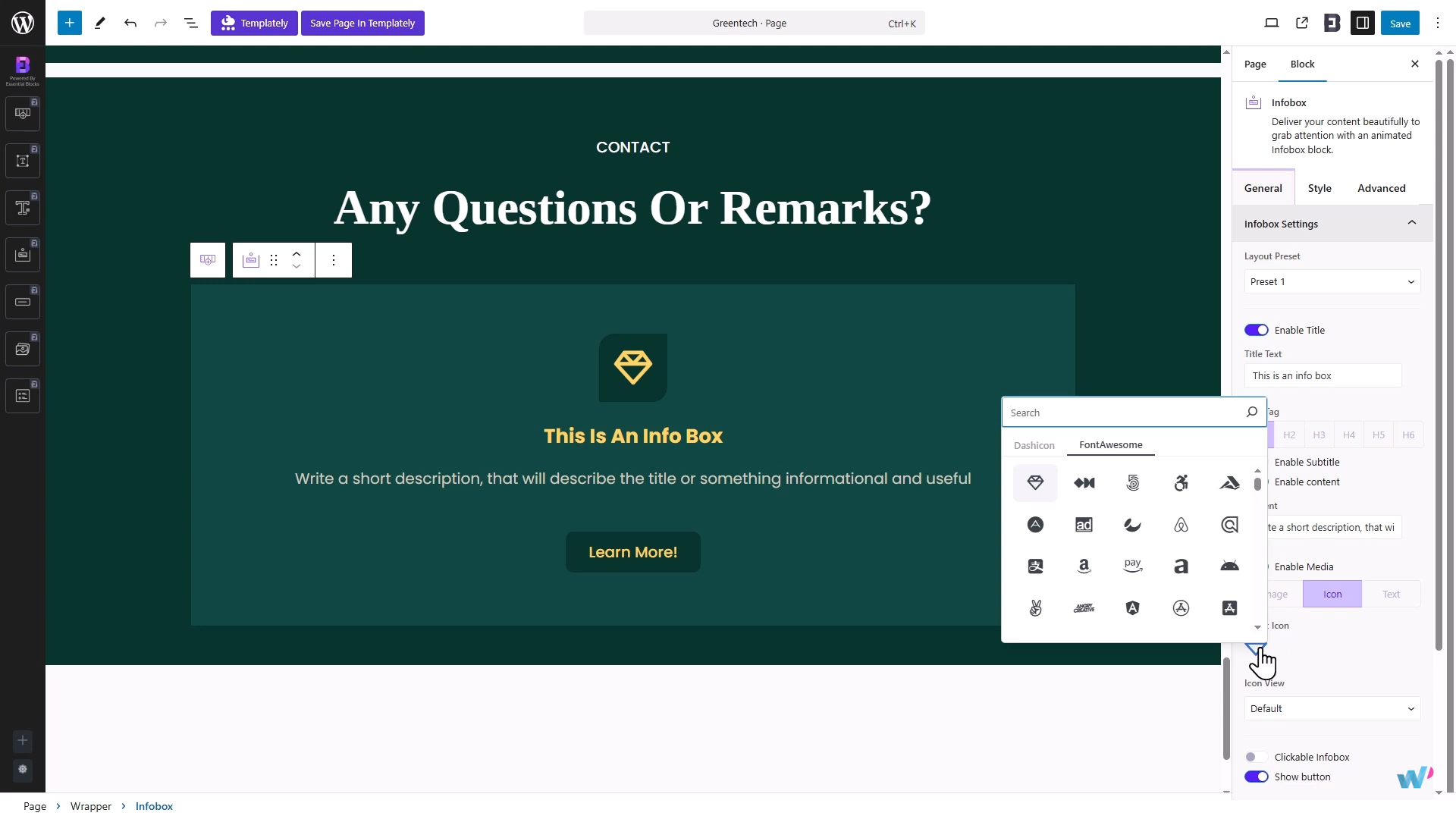Choose the Android icon in FontAwesome list
Viewport: 1456px width, 819px height.
click(x=1229, y=566)
